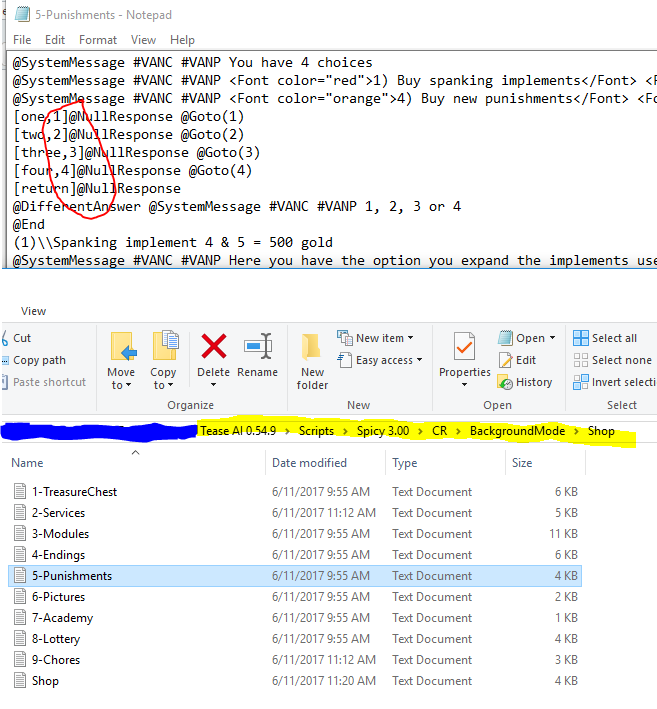Open the Copy to dropdown arrow
The width and height of the screenshot is (657, 709).
[170, 385]
